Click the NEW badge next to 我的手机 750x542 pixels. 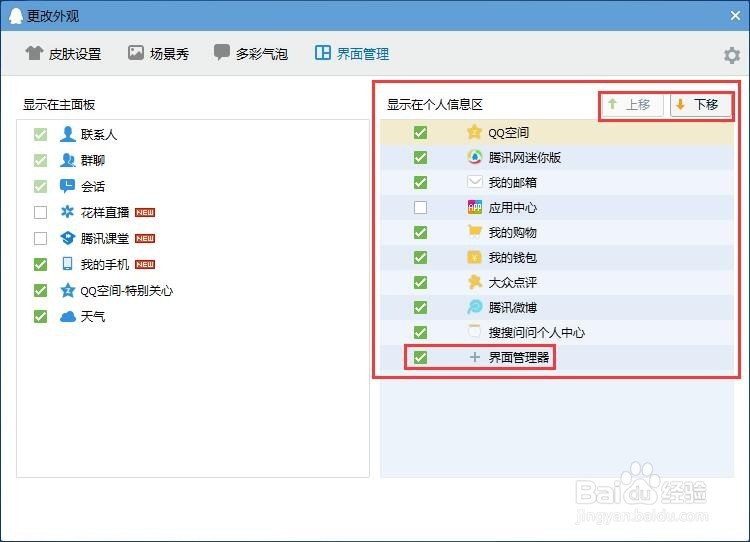click(145, 264)
